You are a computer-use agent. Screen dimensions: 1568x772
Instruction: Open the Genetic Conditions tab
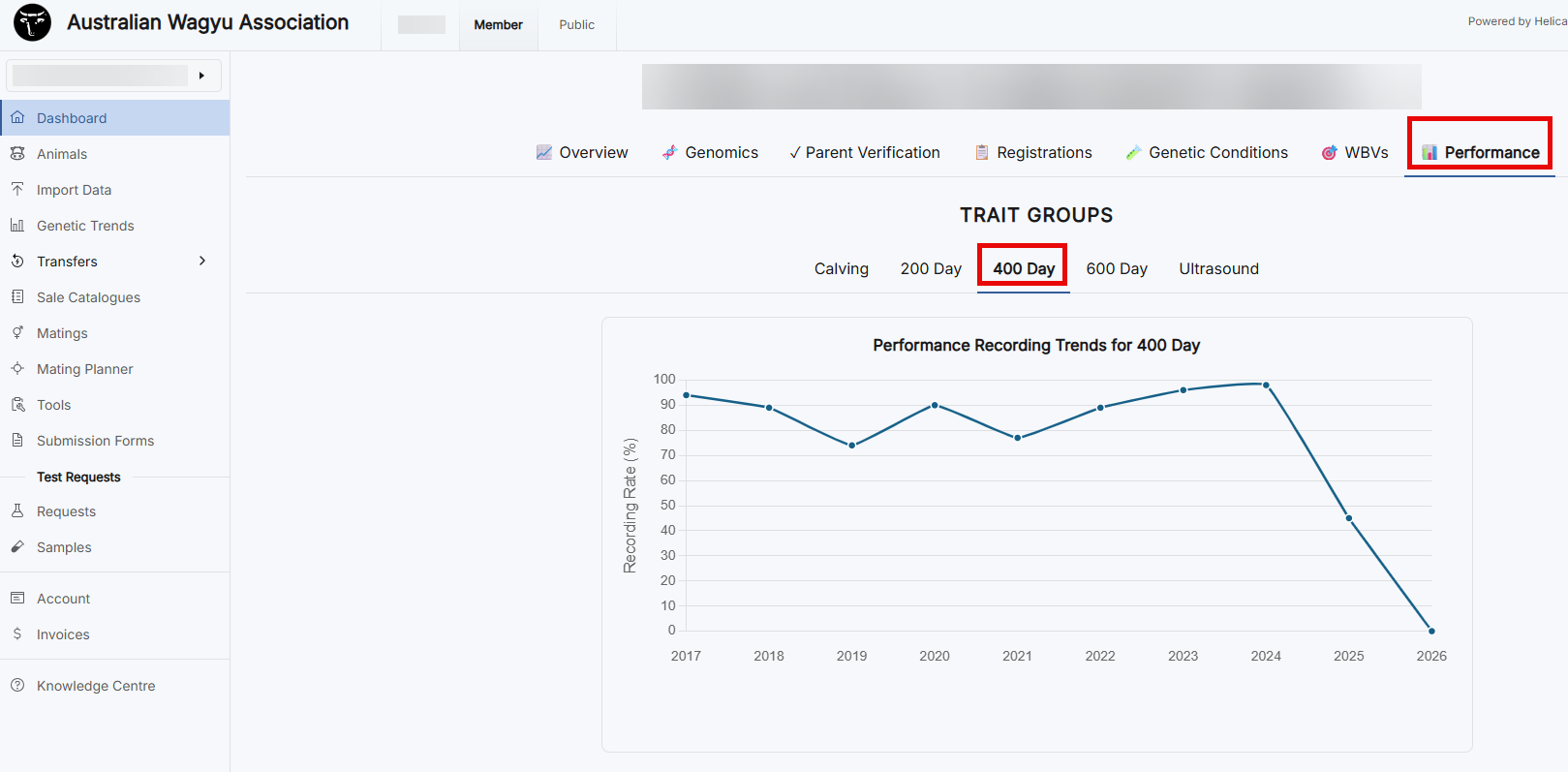1207,153
